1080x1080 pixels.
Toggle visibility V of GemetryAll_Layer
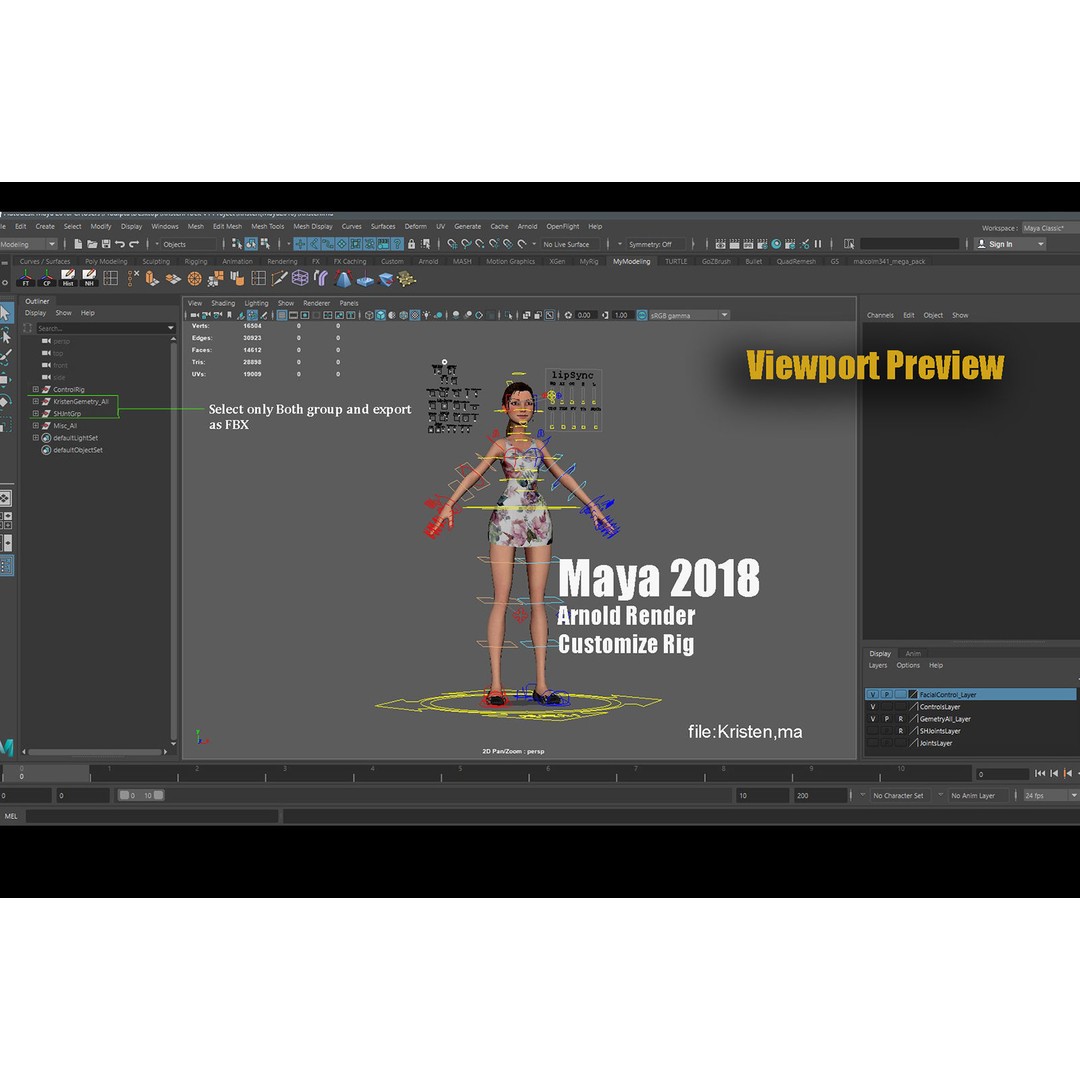coord(873,719)
